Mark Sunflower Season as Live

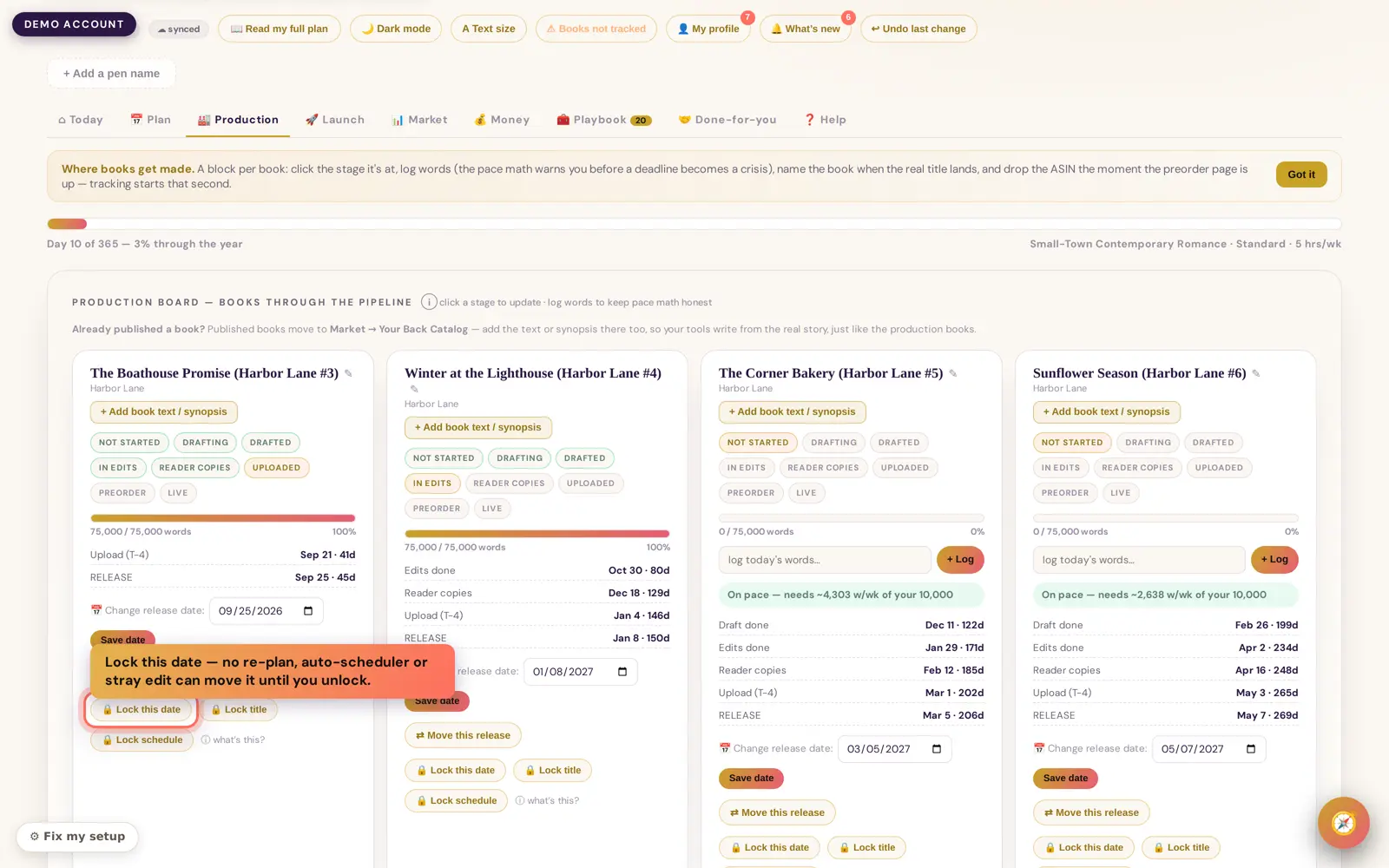click(1121, 493)
